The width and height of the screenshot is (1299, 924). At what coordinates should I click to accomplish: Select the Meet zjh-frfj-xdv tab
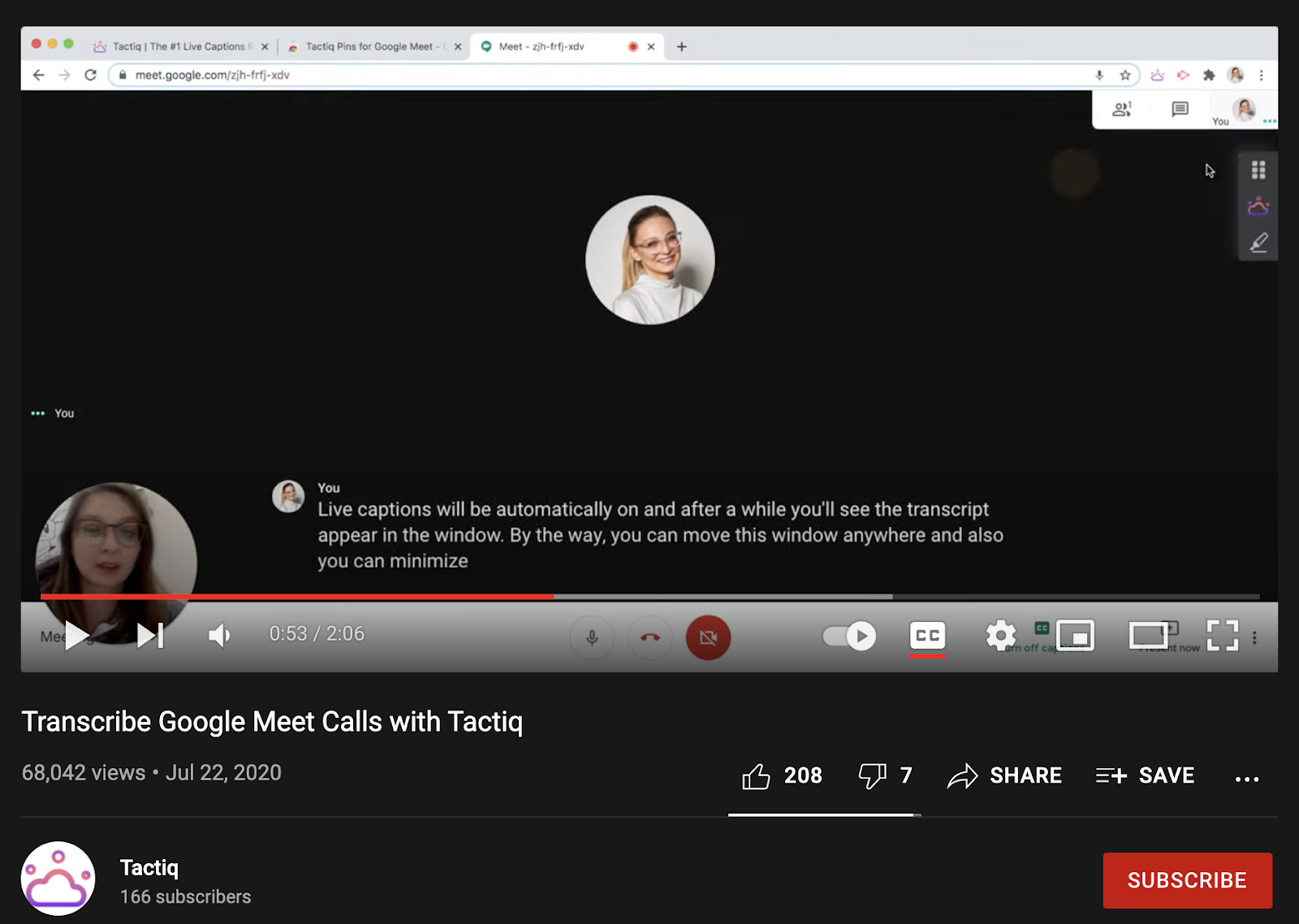click(x=568, y=46)
